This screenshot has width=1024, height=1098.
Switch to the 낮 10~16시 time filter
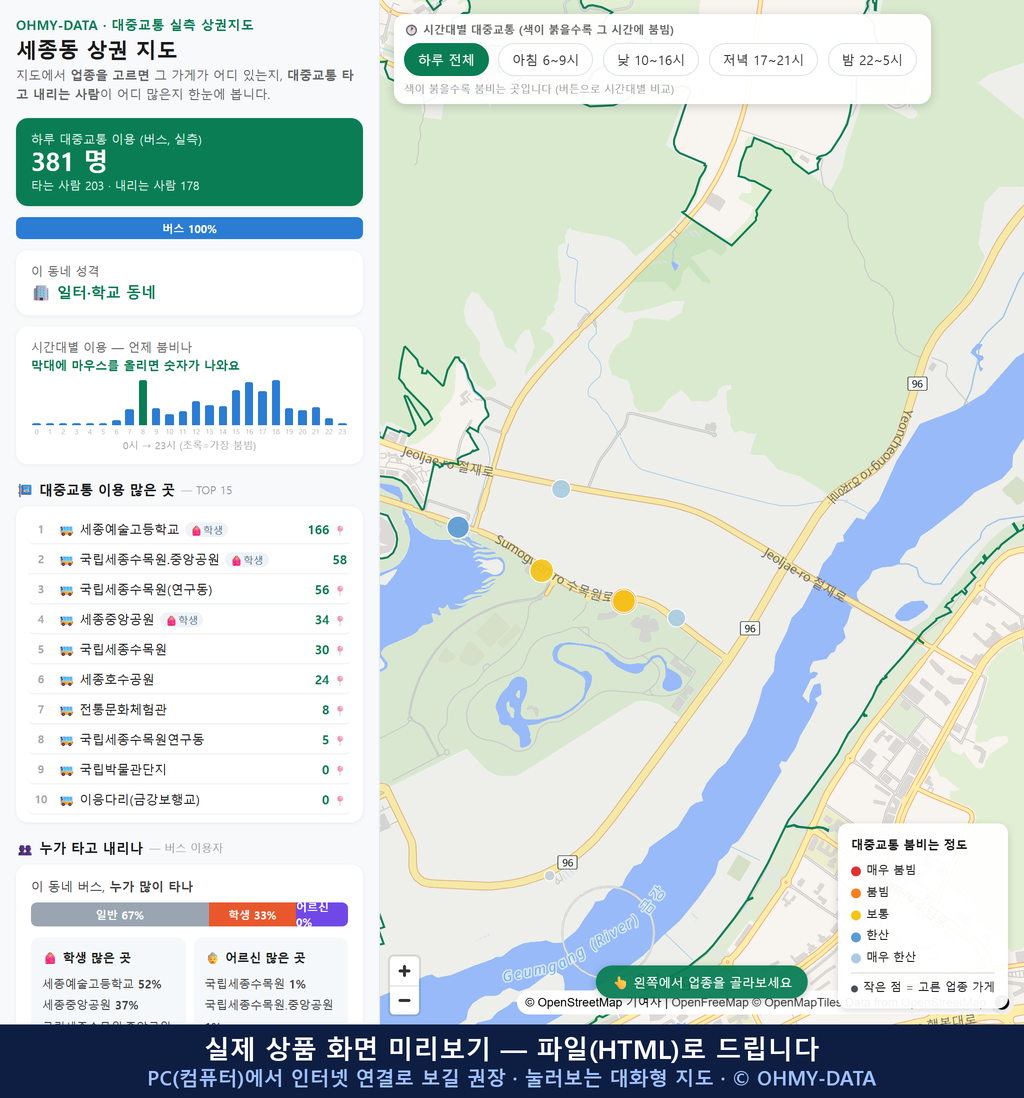(x=651, y=60)
